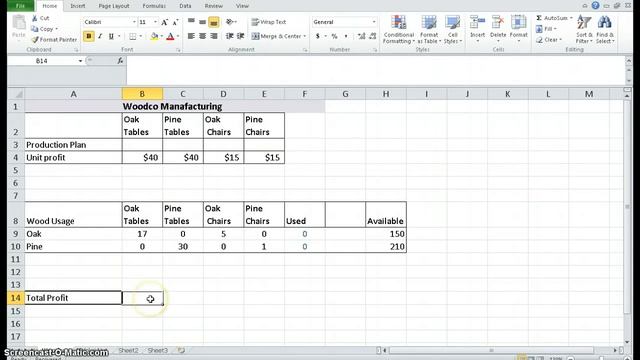Open the Number group dialog launcher
The image size is (640, 360).
(x=375, y=50)
